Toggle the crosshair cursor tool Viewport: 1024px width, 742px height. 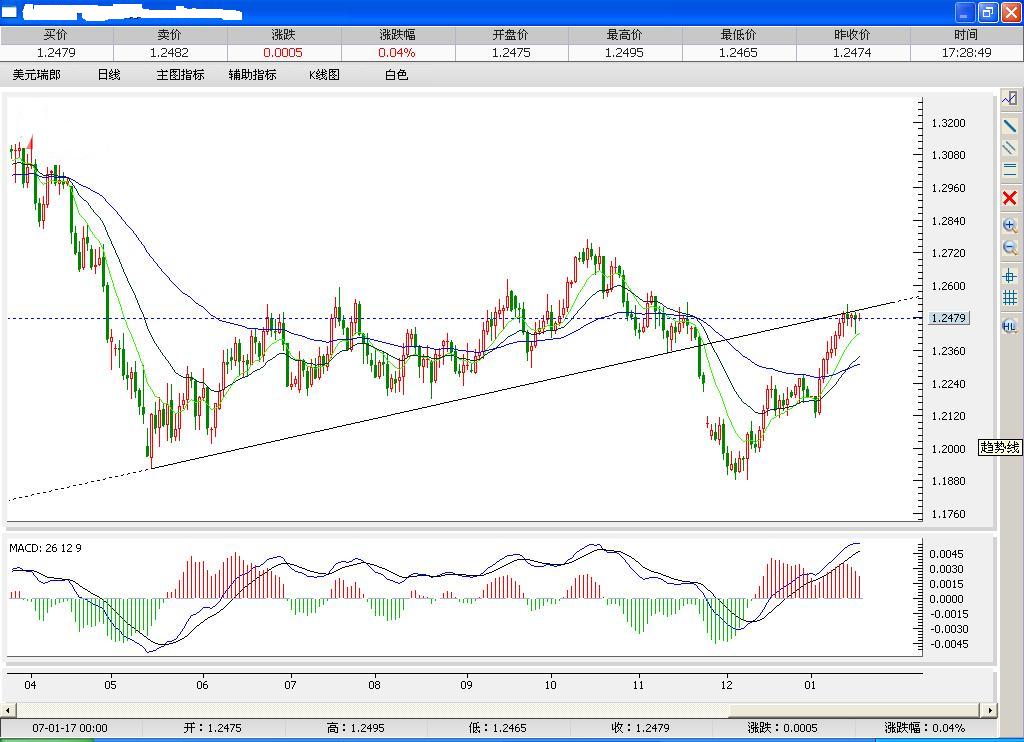(x=1010, y=276)
